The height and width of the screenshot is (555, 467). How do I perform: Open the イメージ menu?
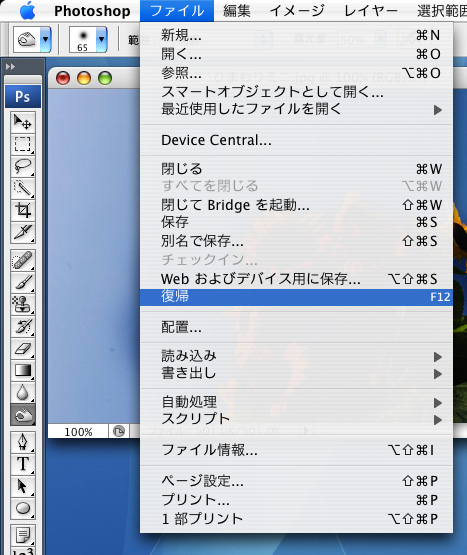tap(297, 11)
